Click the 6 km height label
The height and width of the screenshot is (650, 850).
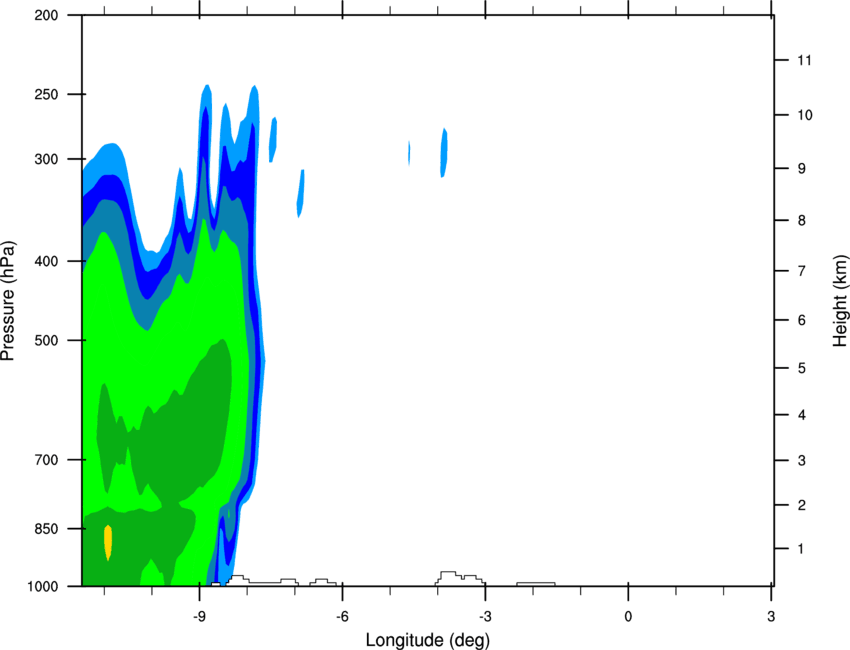(x=801, y=320)
